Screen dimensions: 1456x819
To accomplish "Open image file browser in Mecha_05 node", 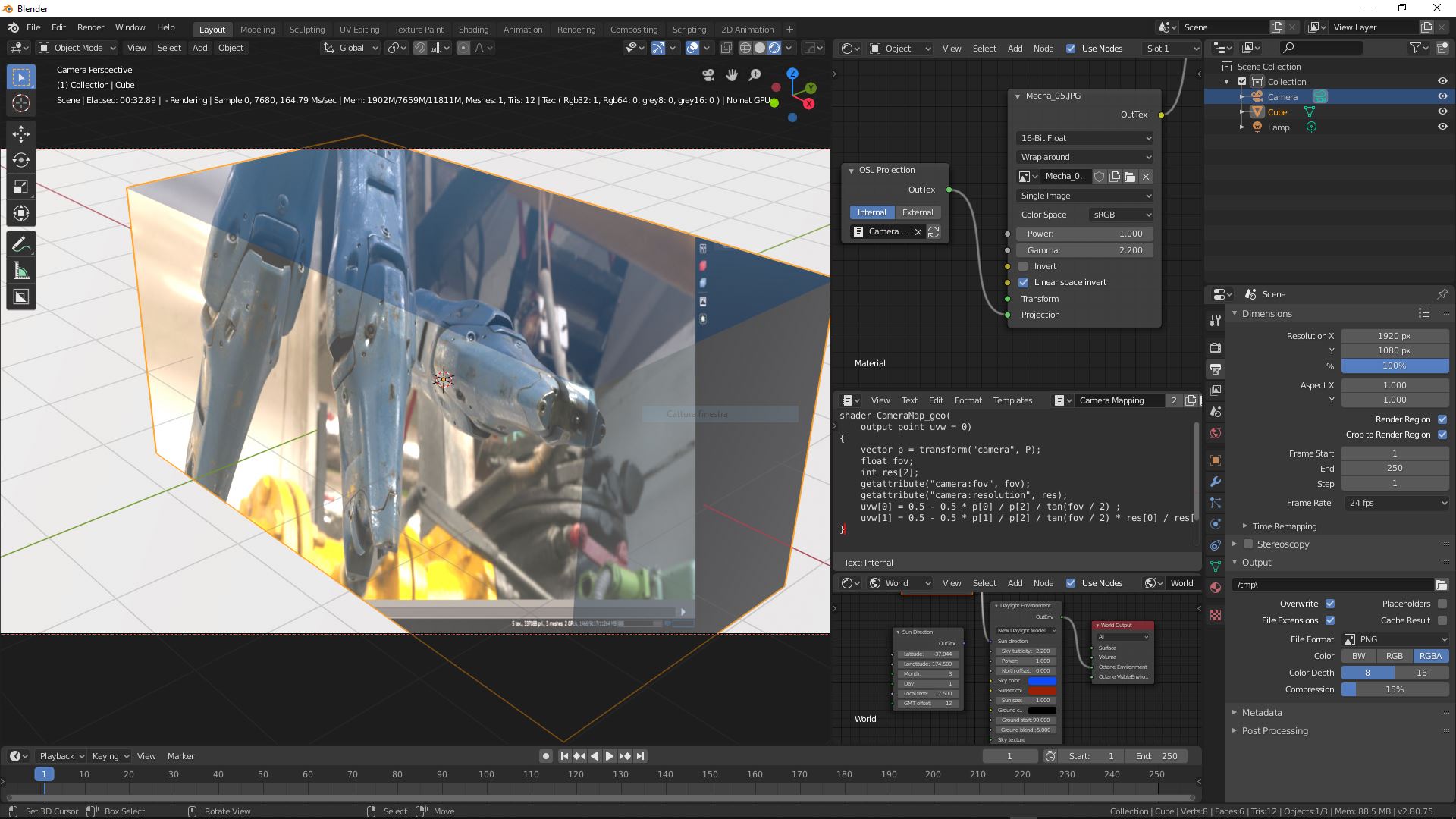I will tap(1130, 177).
